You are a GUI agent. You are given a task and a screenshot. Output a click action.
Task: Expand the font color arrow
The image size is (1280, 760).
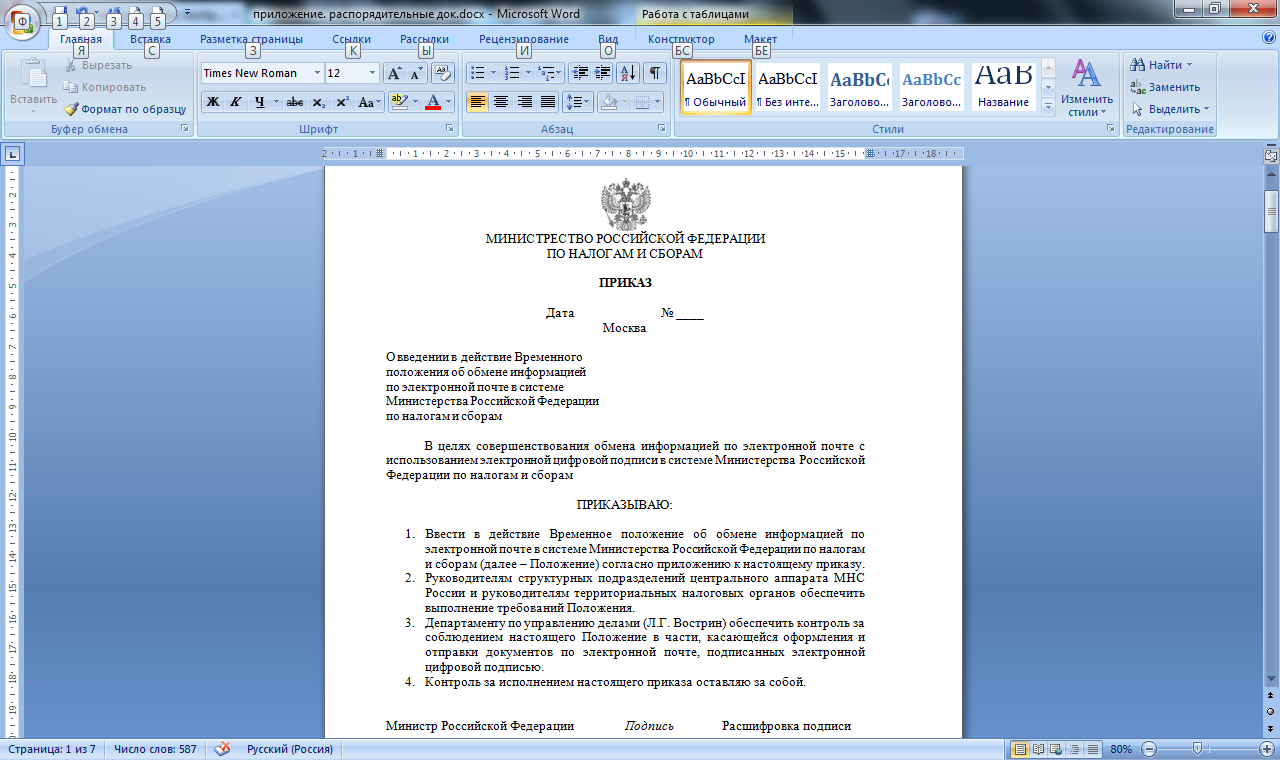449,102
